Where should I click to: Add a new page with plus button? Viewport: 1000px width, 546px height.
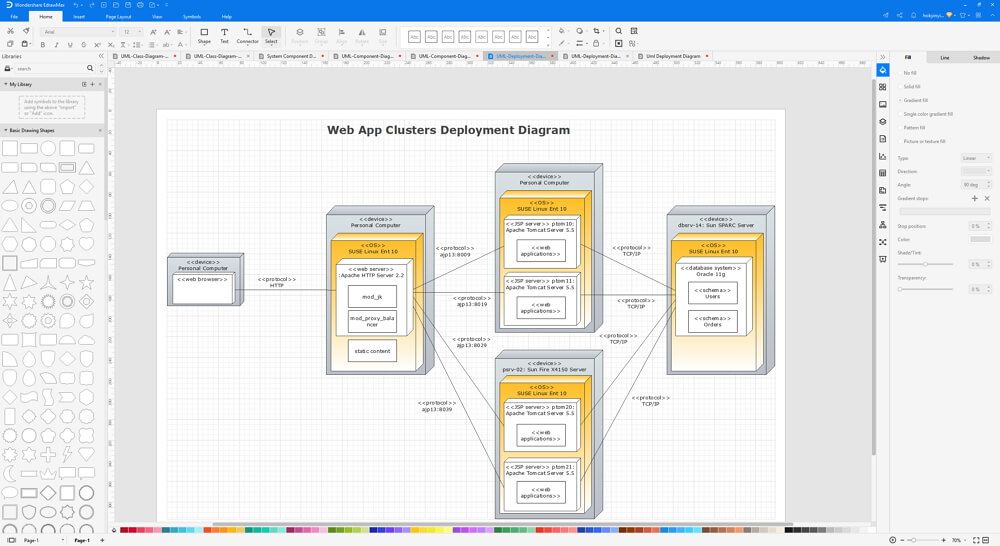tap(102, 540)
